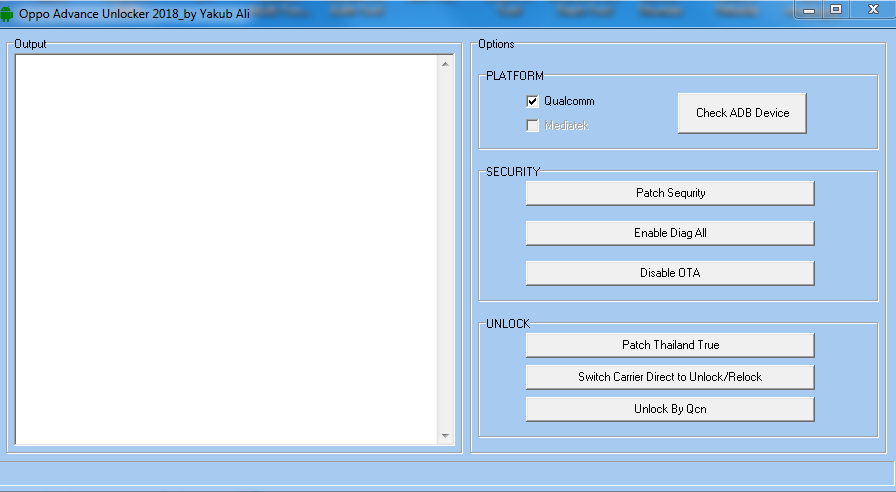Screen dimensions: 896x492
Task: Click the Output scrollbar down arrow
Action: click(x=445, y=436)
